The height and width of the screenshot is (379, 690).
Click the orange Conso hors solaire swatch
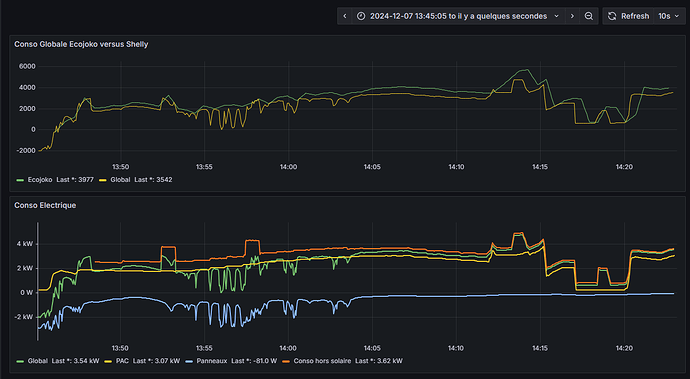pyautogui.click(x=286, y=361)
